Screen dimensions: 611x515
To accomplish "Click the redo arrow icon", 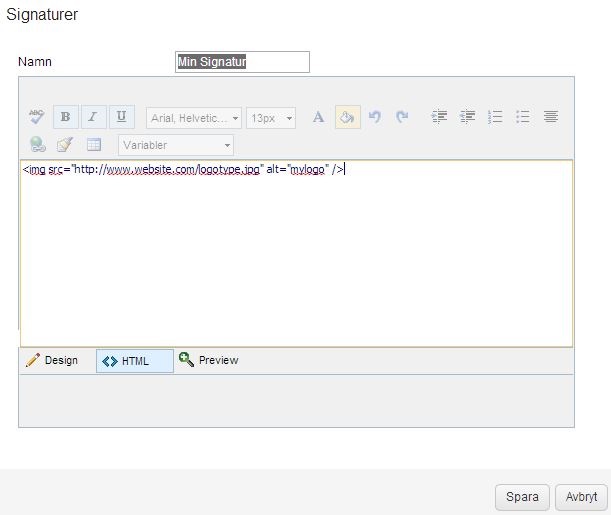I will click(402, 117).
